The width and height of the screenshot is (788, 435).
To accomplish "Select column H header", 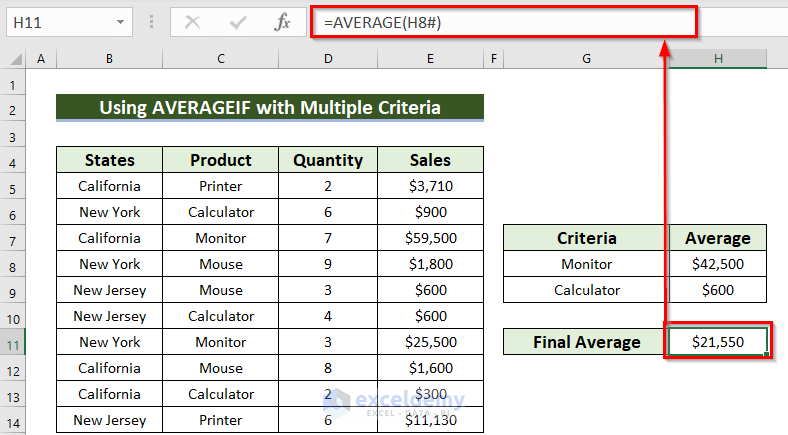I will point(718,60).
